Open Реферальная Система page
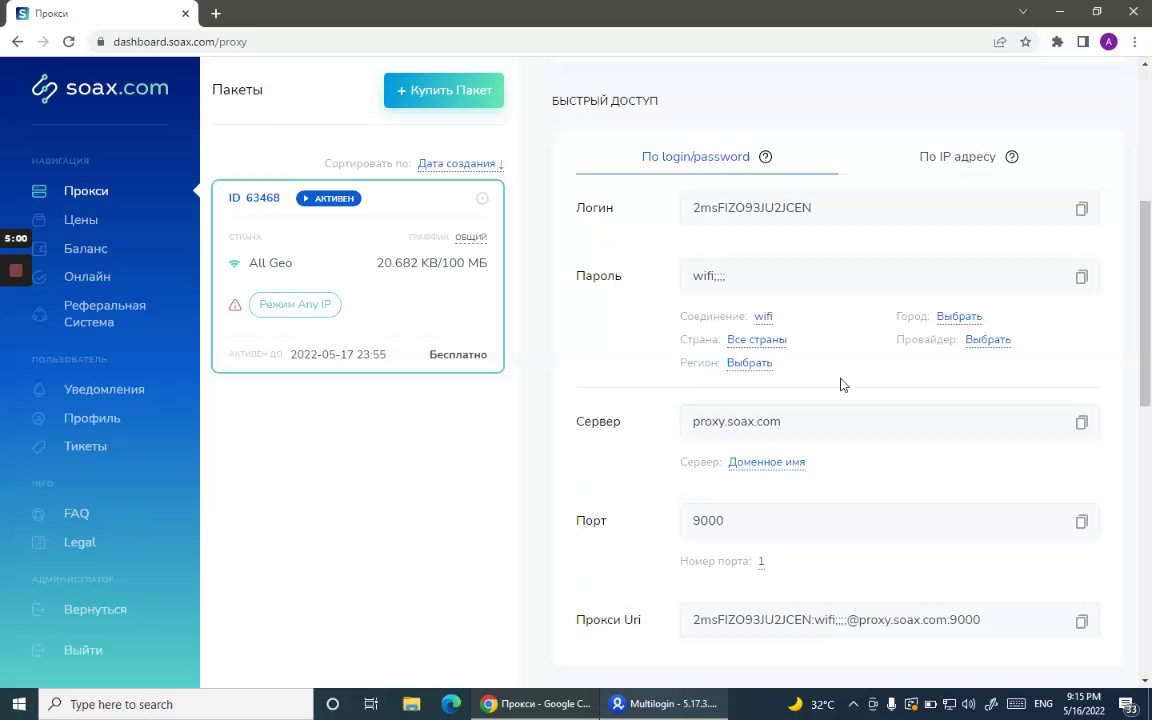 (x=104, y=314)
